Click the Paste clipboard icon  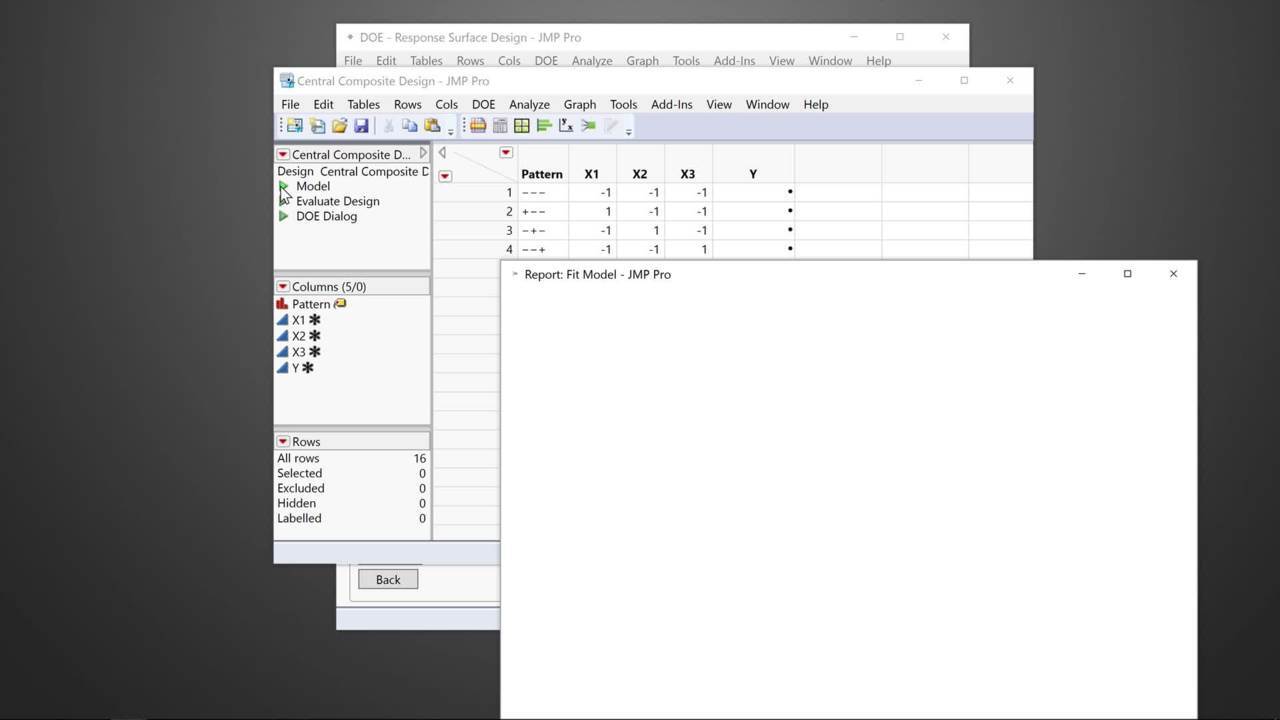click(432, 126)
